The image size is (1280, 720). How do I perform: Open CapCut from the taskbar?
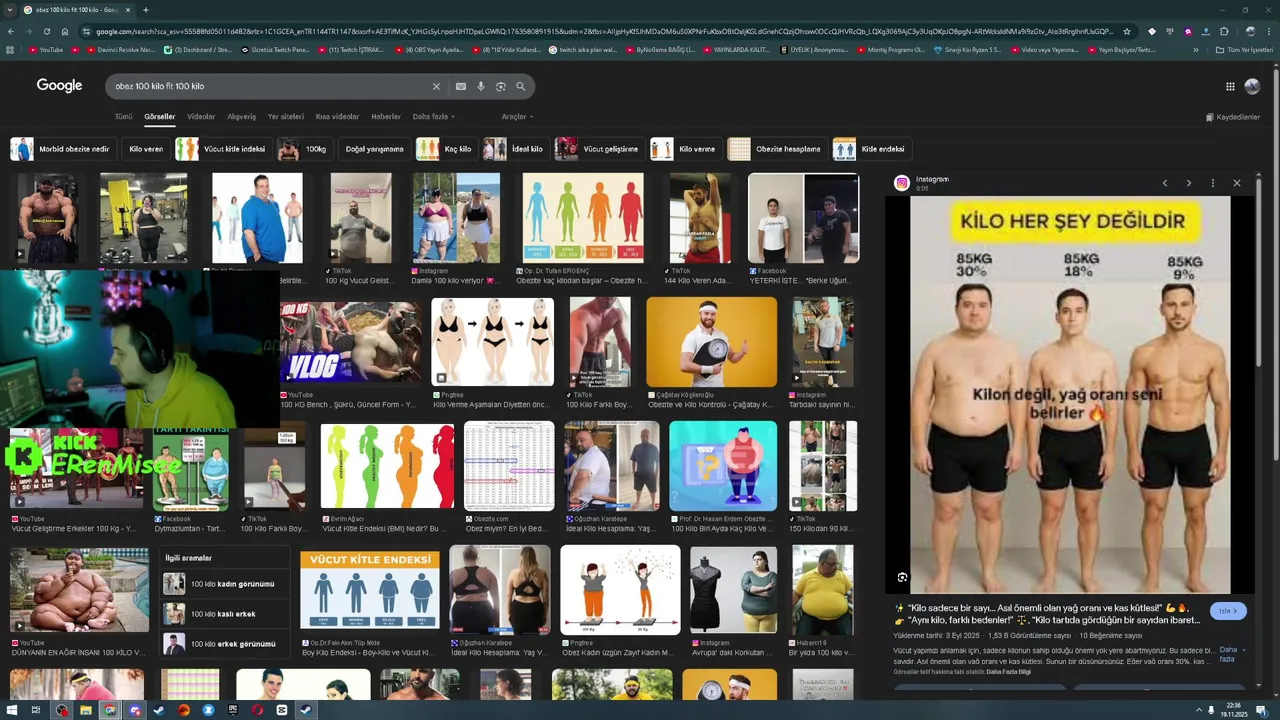coord(282,710)
